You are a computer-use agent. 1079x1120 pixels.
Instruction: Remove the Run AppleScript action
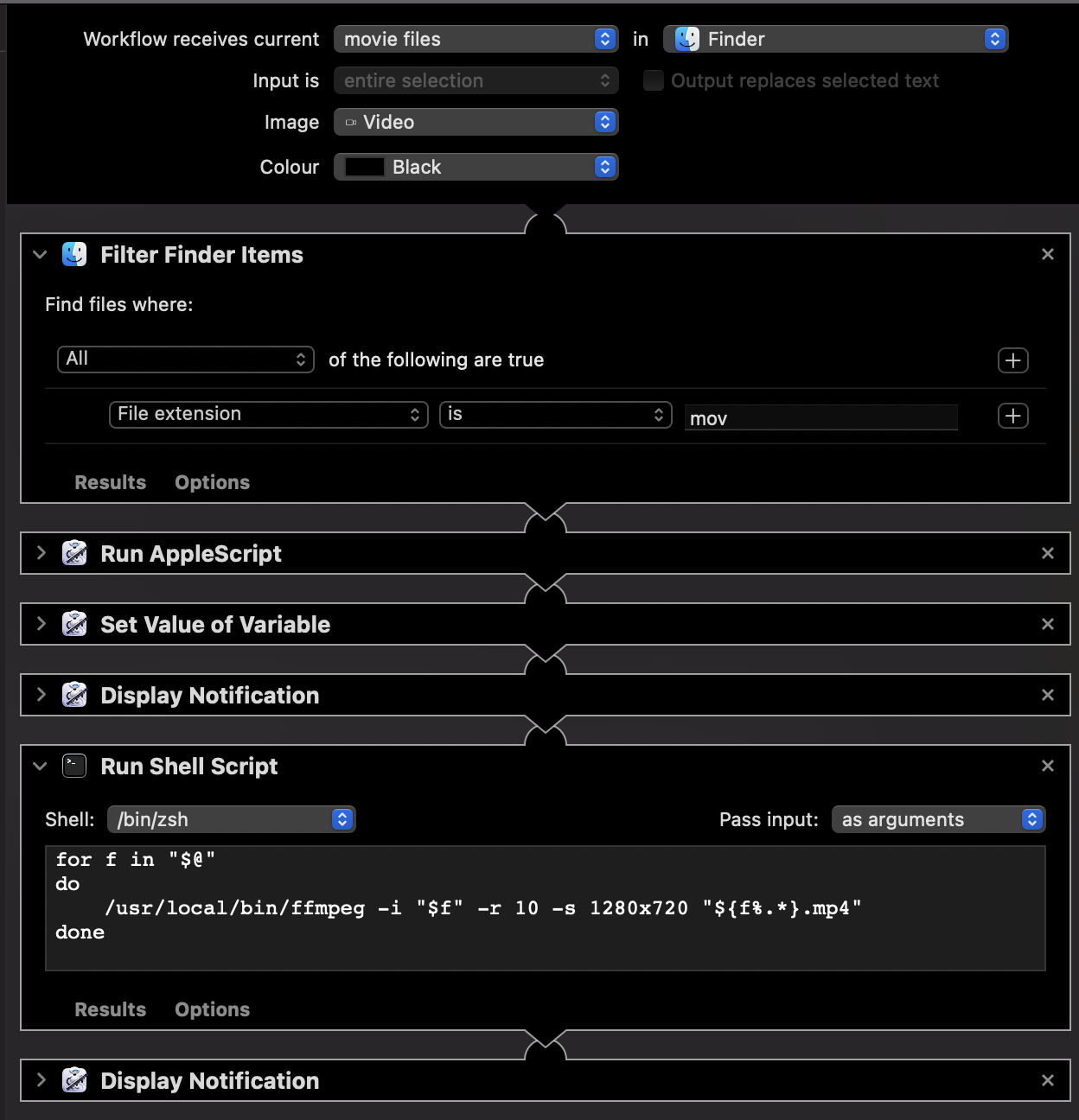(x=1048, y=553)
